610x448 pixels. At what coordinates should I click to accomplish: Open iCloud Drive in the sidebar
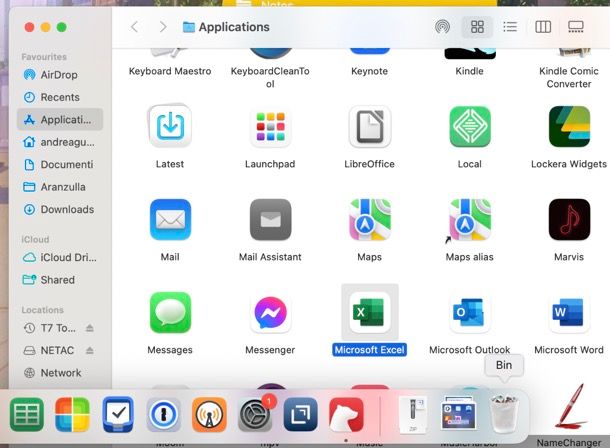[x=60, y=257]
